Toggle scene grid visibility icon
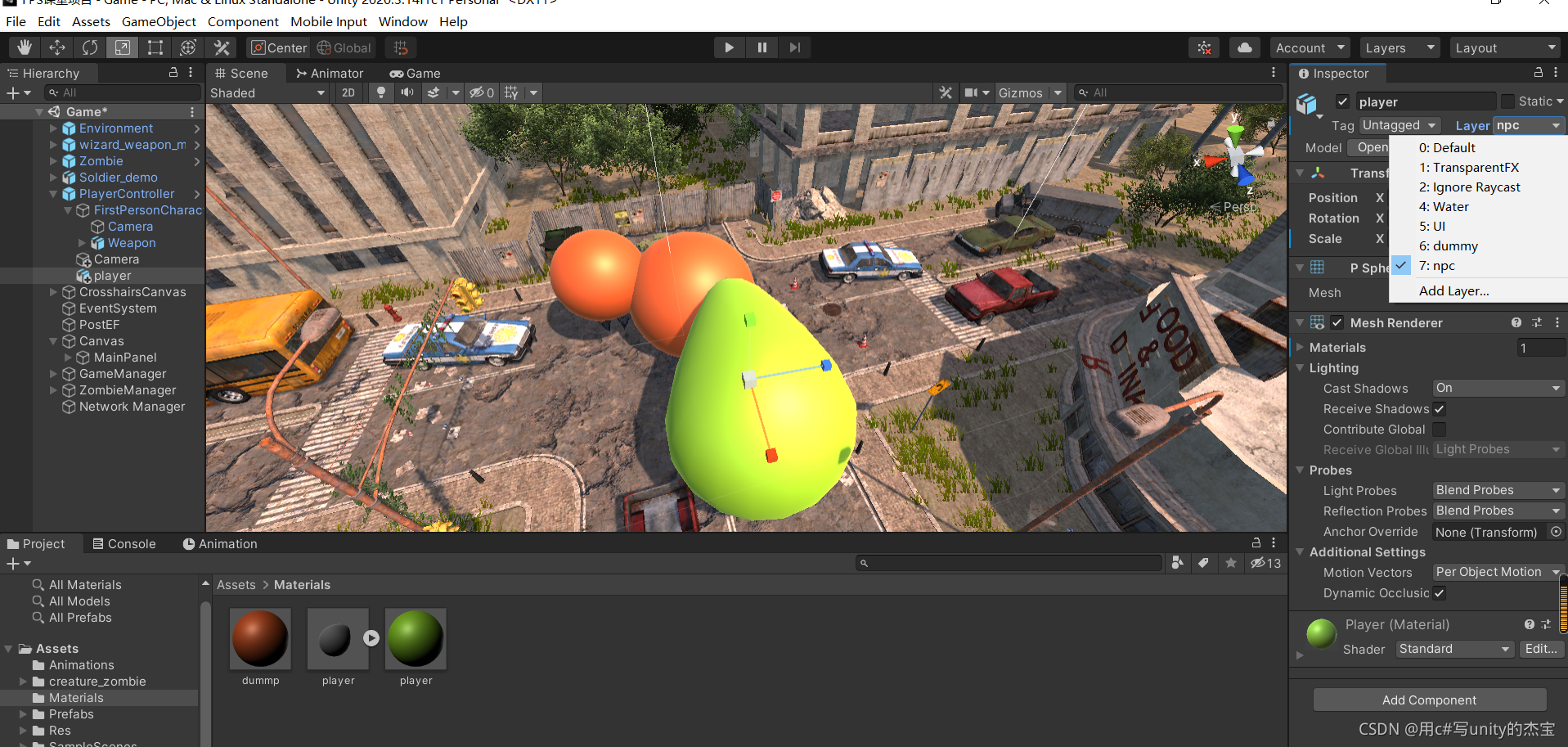This screenshot has width=1568, height=747. coord(512,92)
